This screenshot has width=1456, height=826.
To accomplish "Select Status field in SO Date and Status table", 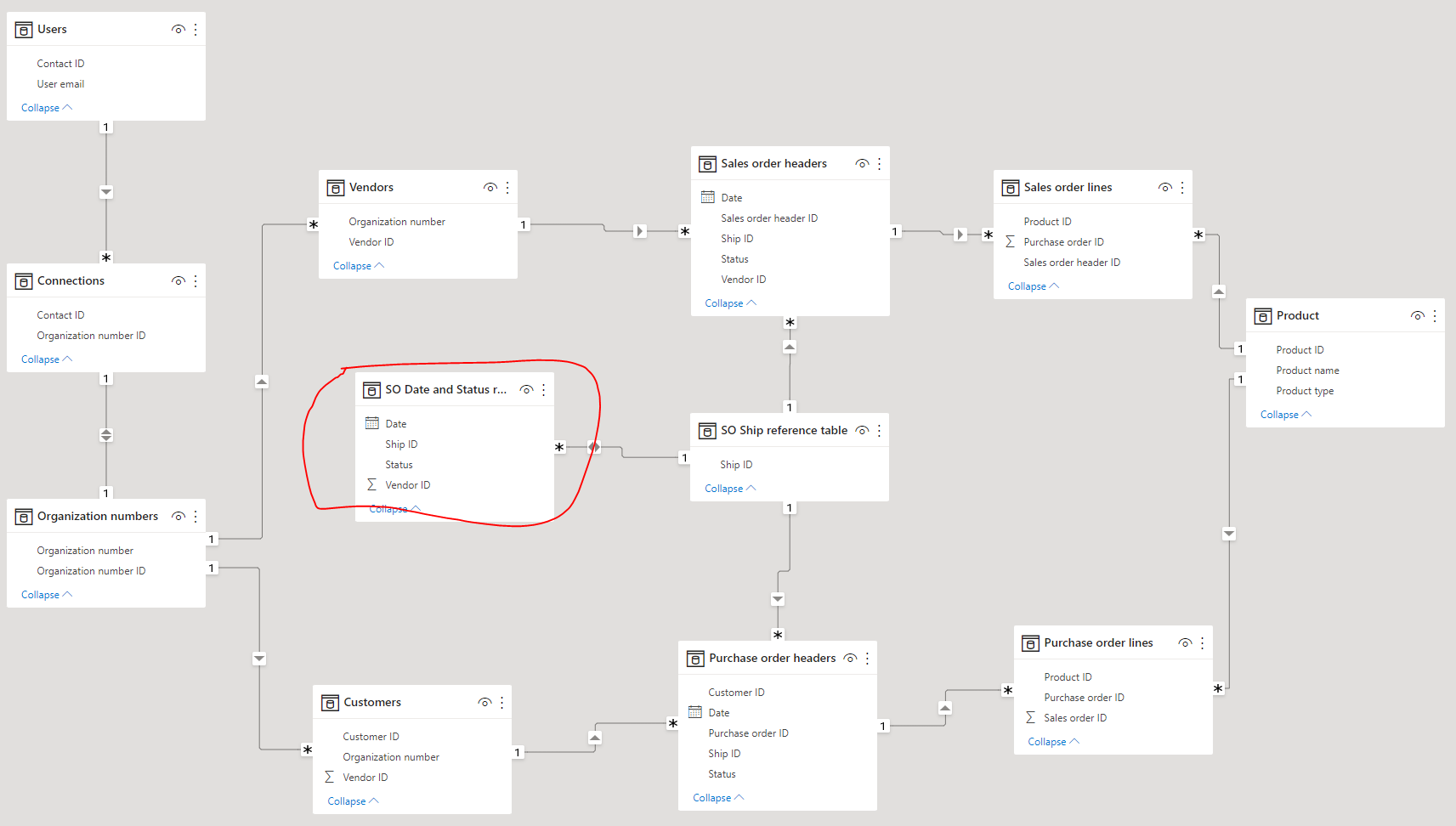I will pyautogui.click(x=399, y=465).
